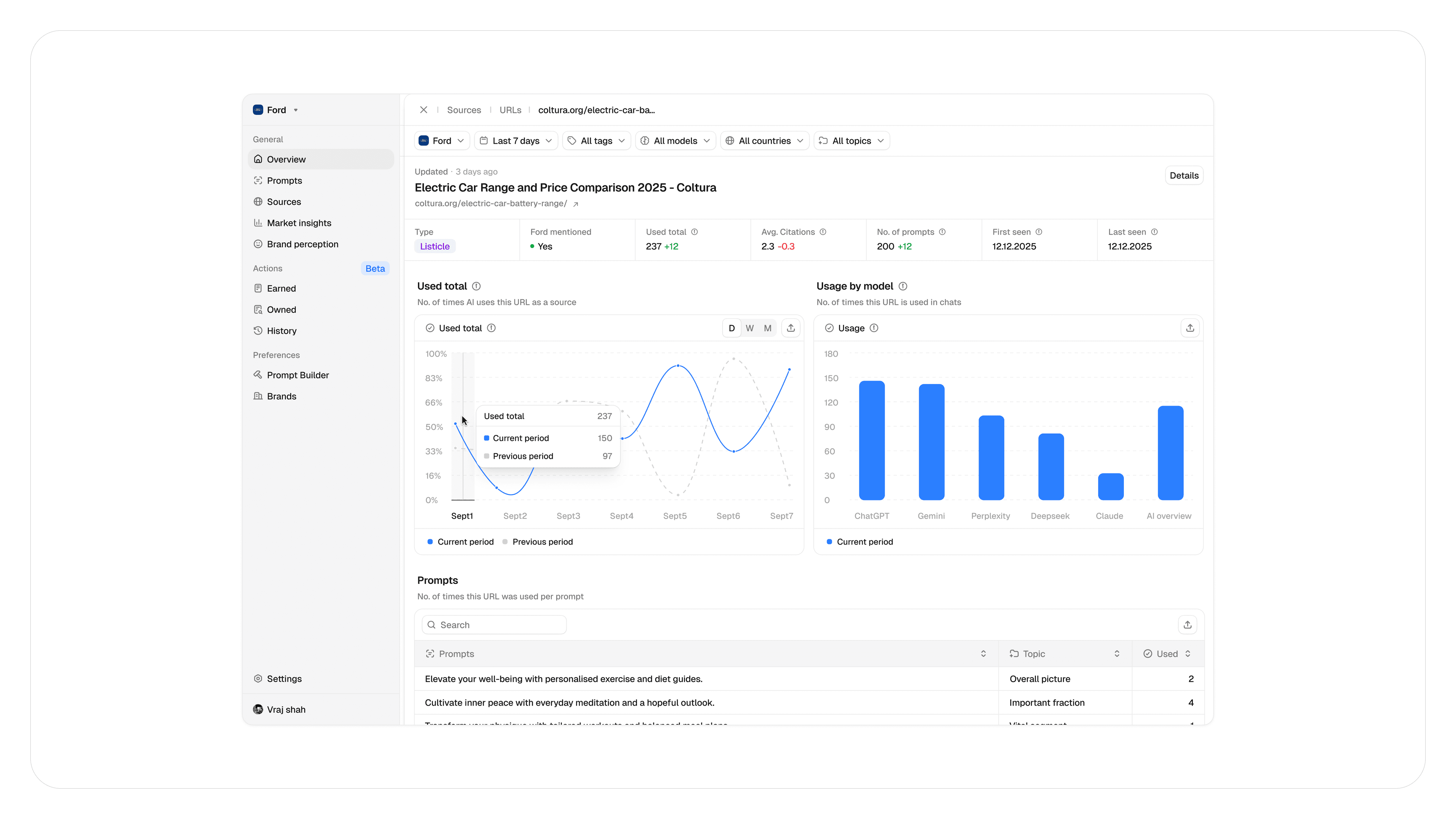Click the ChatGPT bar in Usage chart
Screen dimensions: 1456x819
coord(872,440)
